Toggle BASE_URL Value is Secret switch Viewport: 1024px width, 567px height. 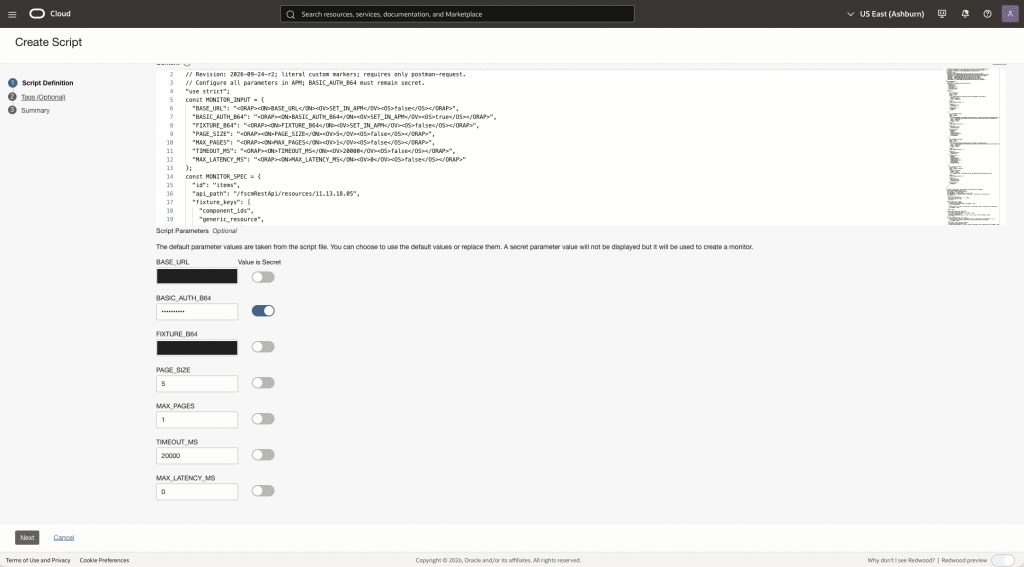tap(263, 277)
